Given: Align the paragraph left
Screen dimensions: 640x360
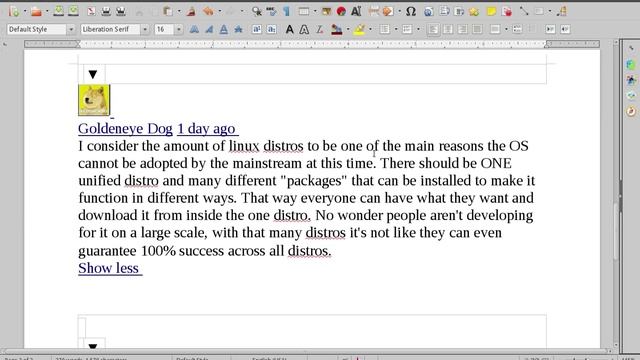Looking at the screenshot, I should [x=433, y=29].
